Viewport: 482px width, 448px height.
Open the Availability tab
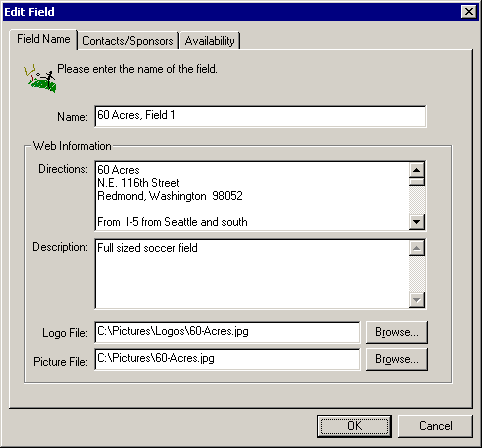[209, 41]
